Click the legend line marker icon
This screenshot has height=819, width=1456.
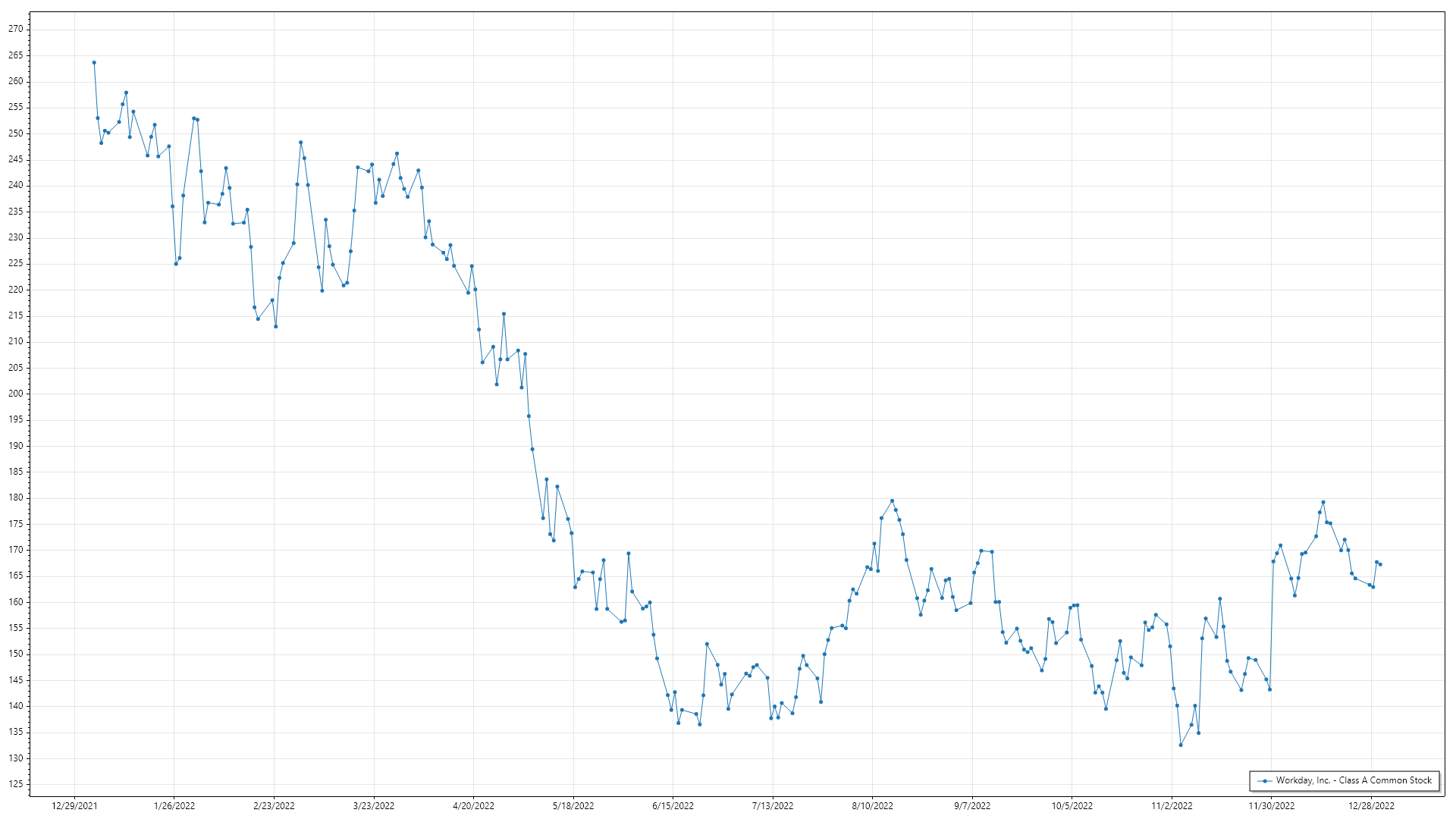1264,780
